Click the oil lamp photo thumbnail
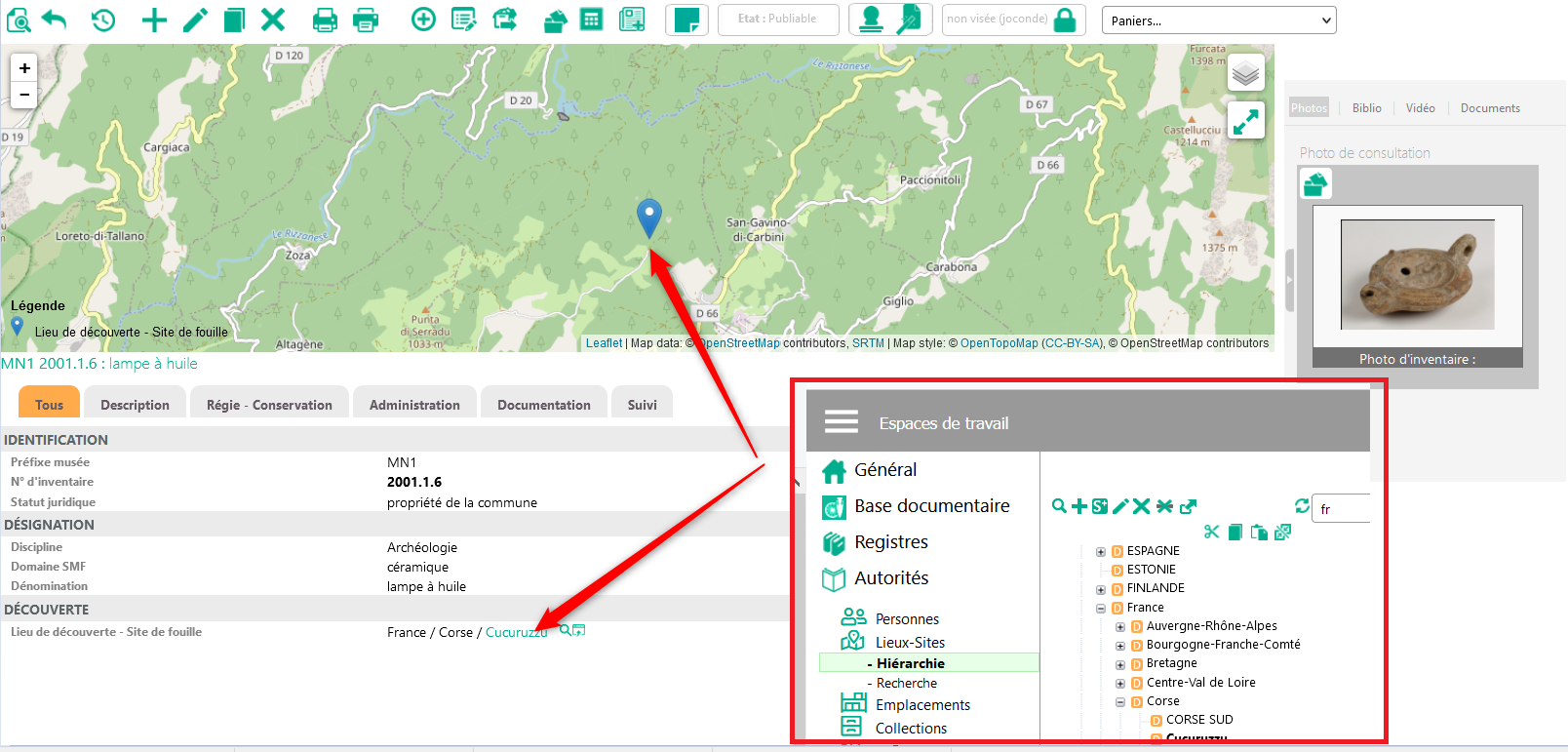 click(1417, 275)
